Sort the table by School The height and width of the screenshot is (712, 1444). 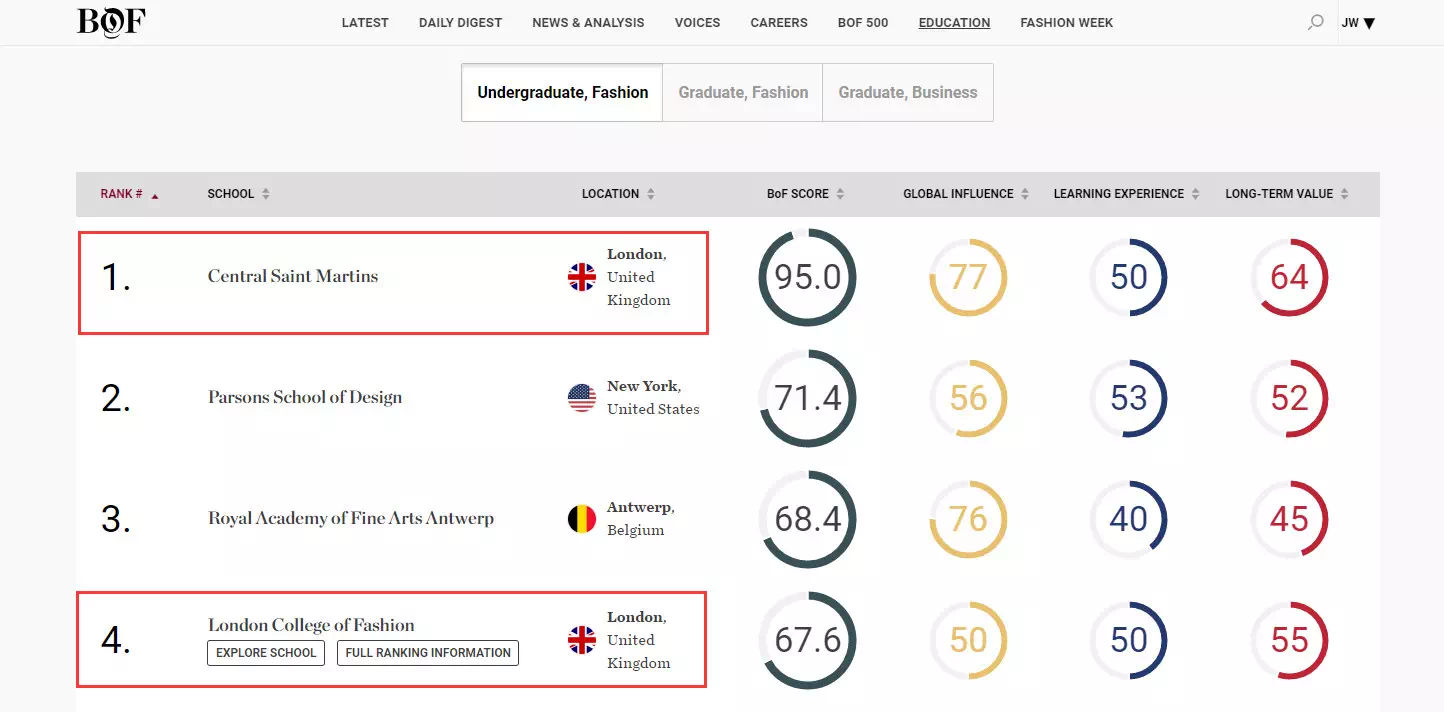(x=239, y=194)
